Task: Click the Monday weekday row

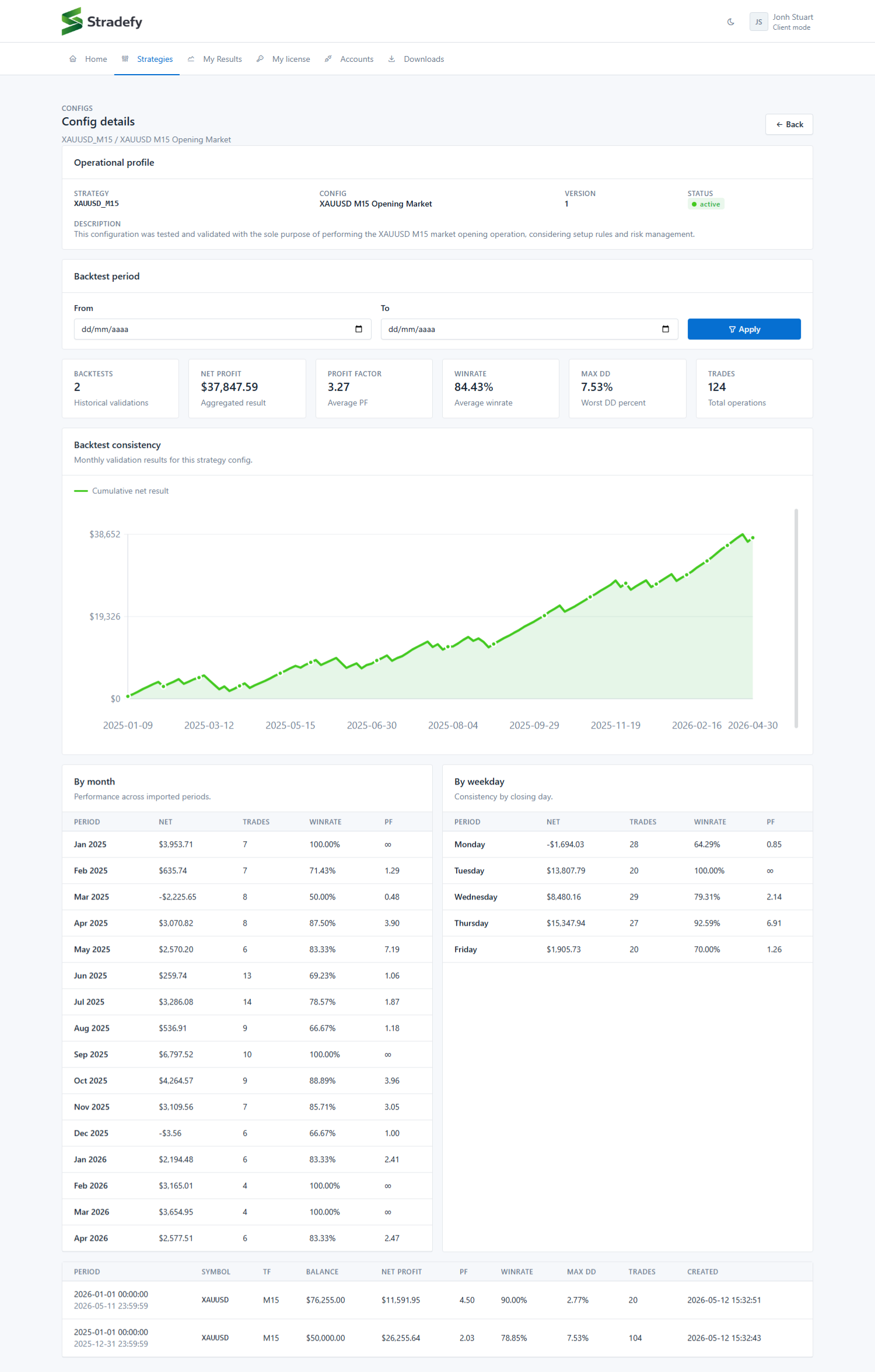Action: 628,845
